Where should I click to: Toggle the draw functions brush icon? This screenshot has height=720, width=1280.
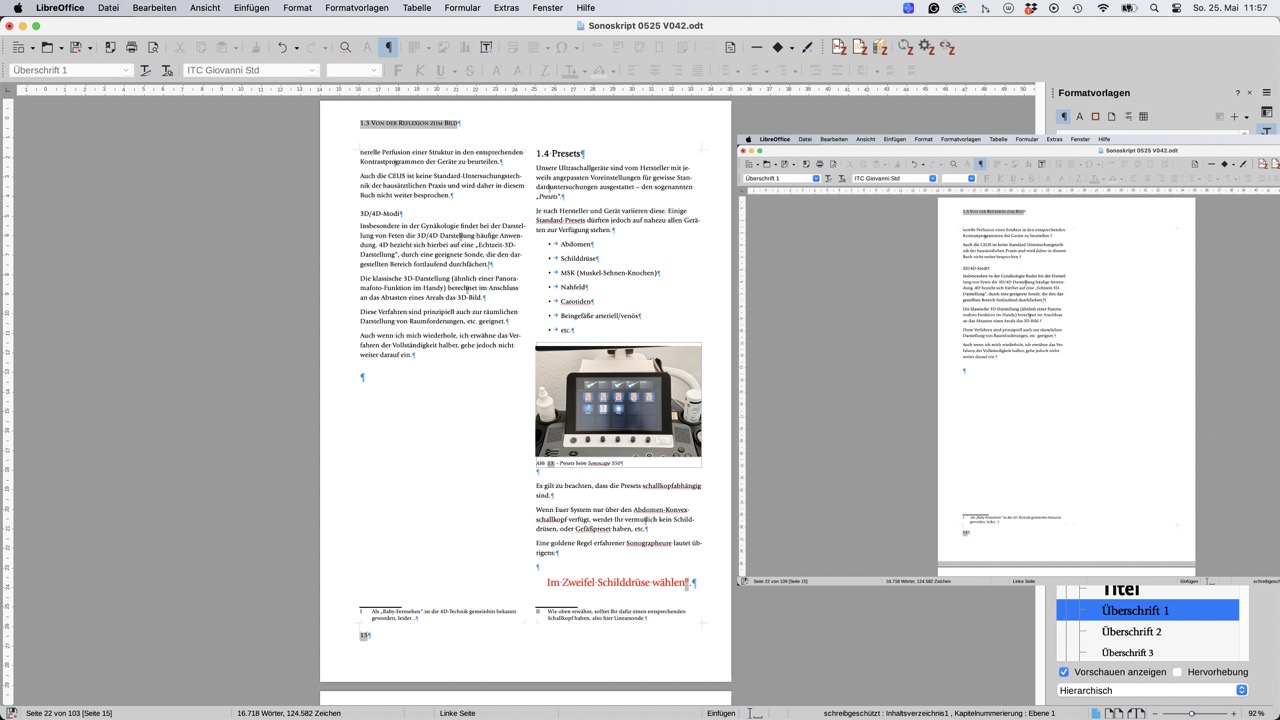[x=808, y=47]
